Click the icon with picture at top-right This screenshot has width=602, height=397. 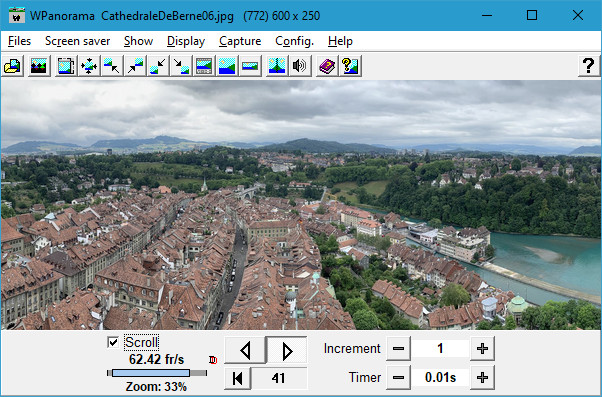pyautogui.click(x=135, y=66)
